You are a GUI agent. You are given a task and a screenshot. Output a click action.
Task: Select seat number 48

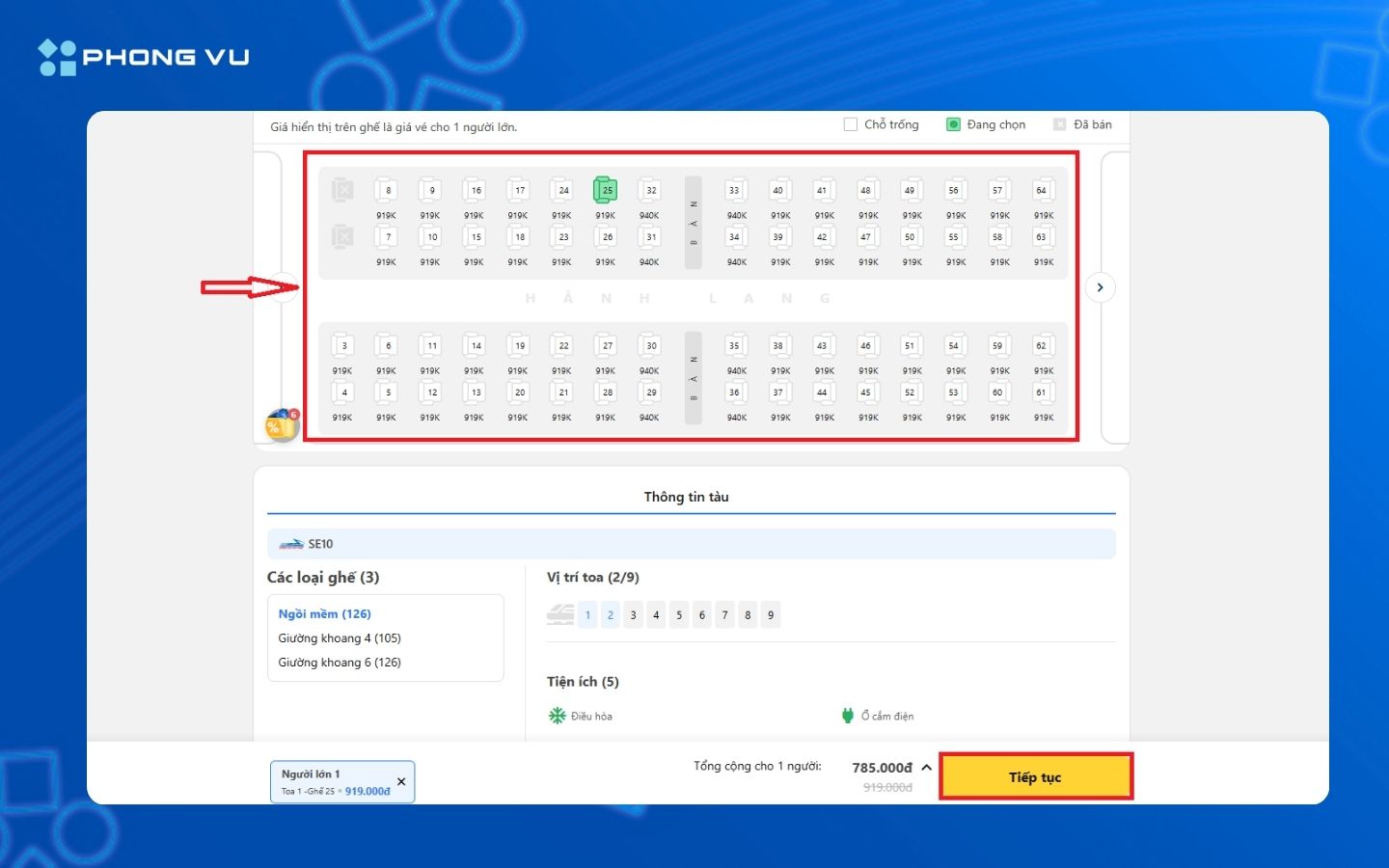867,191
